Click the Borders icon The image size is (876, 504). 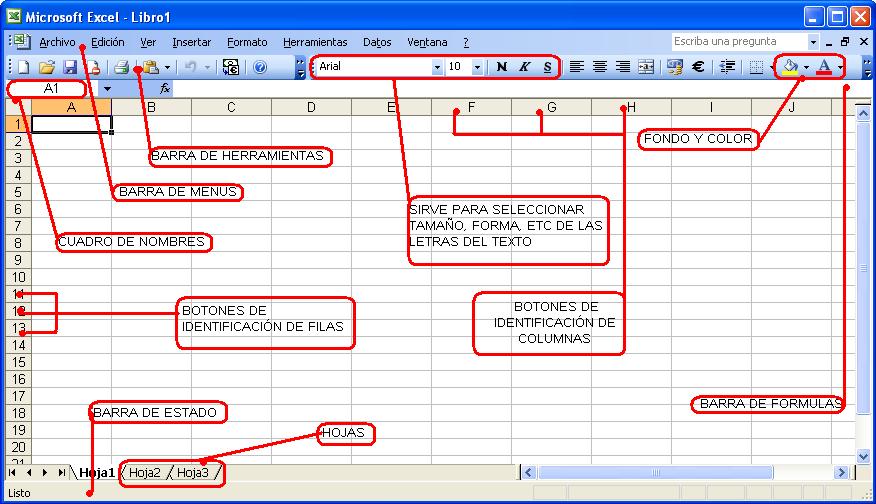[756, 67]
